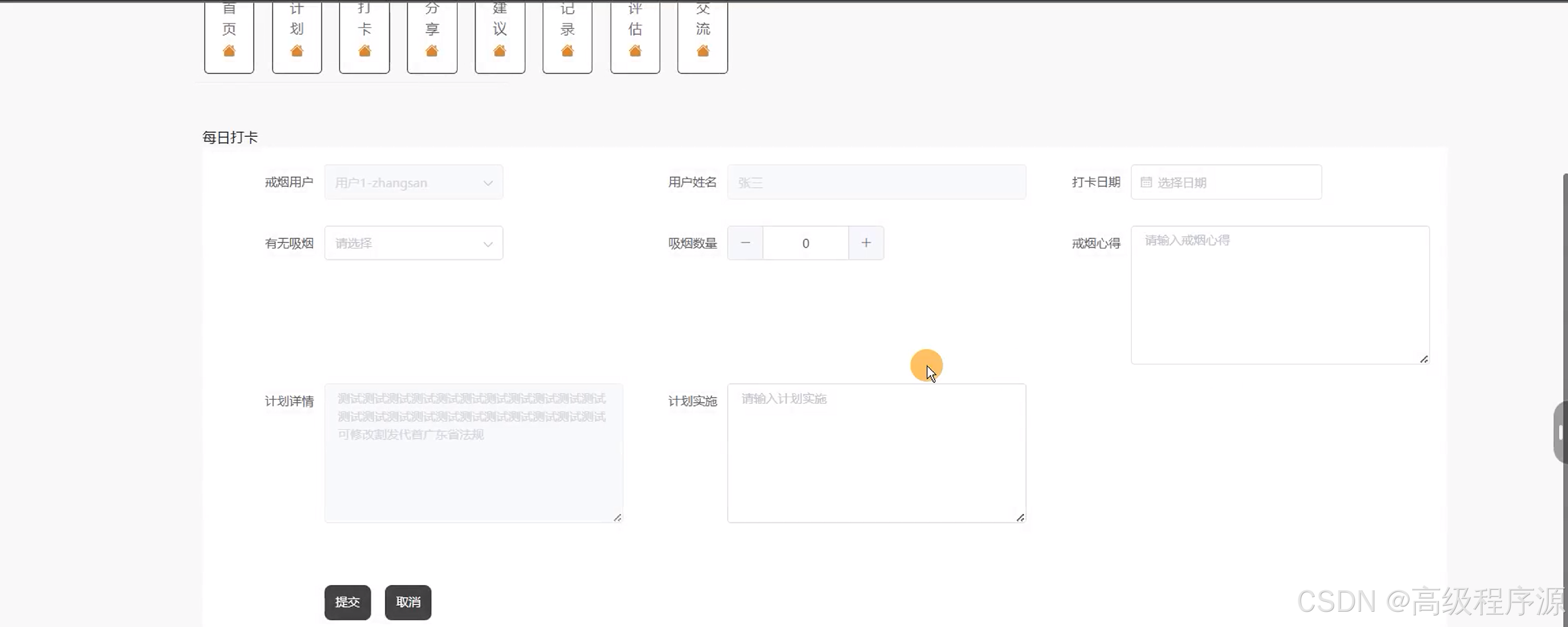This screenshot has height=627, width=1568.
Task: Click the 取消 cancel button
Action: 408,602
